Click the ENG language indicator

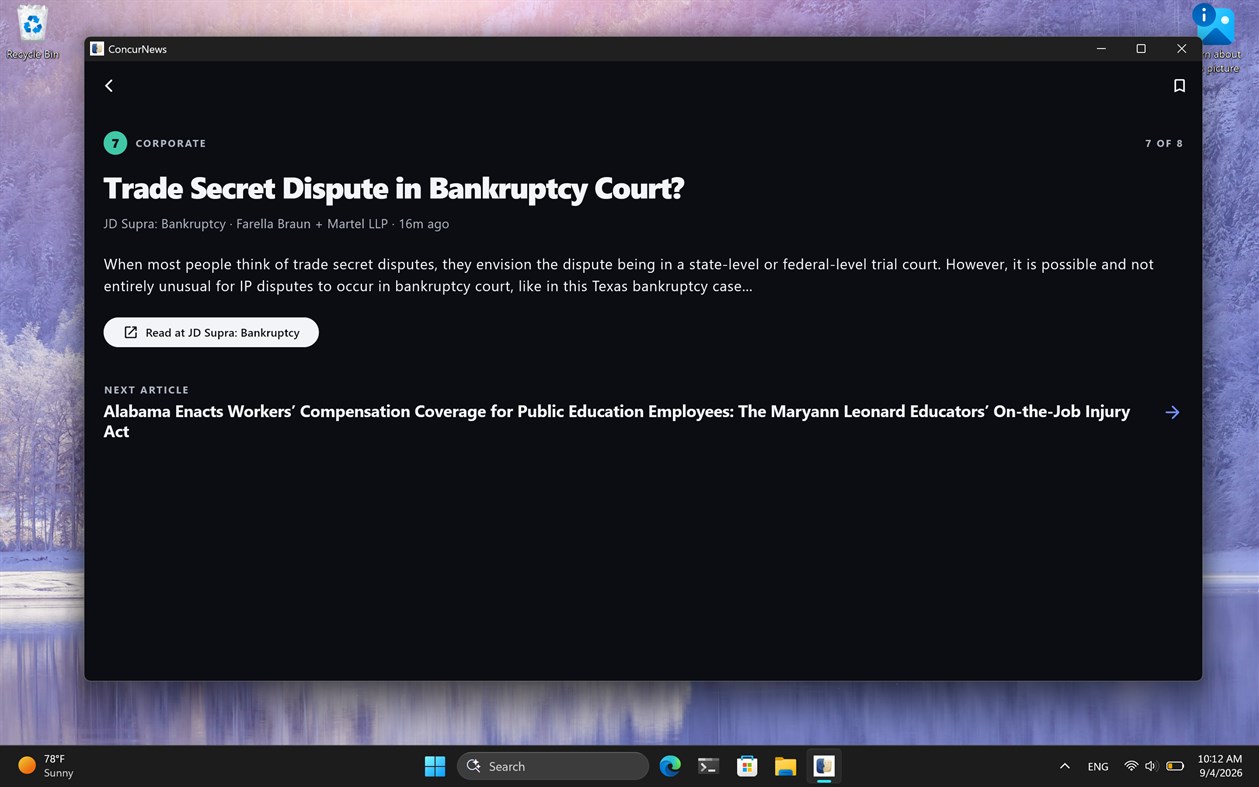pyautogui.click(x=1098, y=766)
